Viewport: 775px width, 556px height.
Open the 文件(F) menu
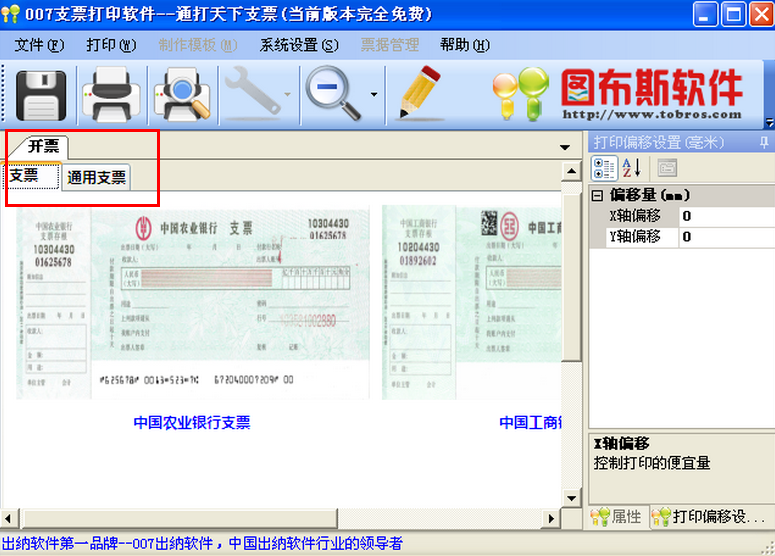coord(39,45)
